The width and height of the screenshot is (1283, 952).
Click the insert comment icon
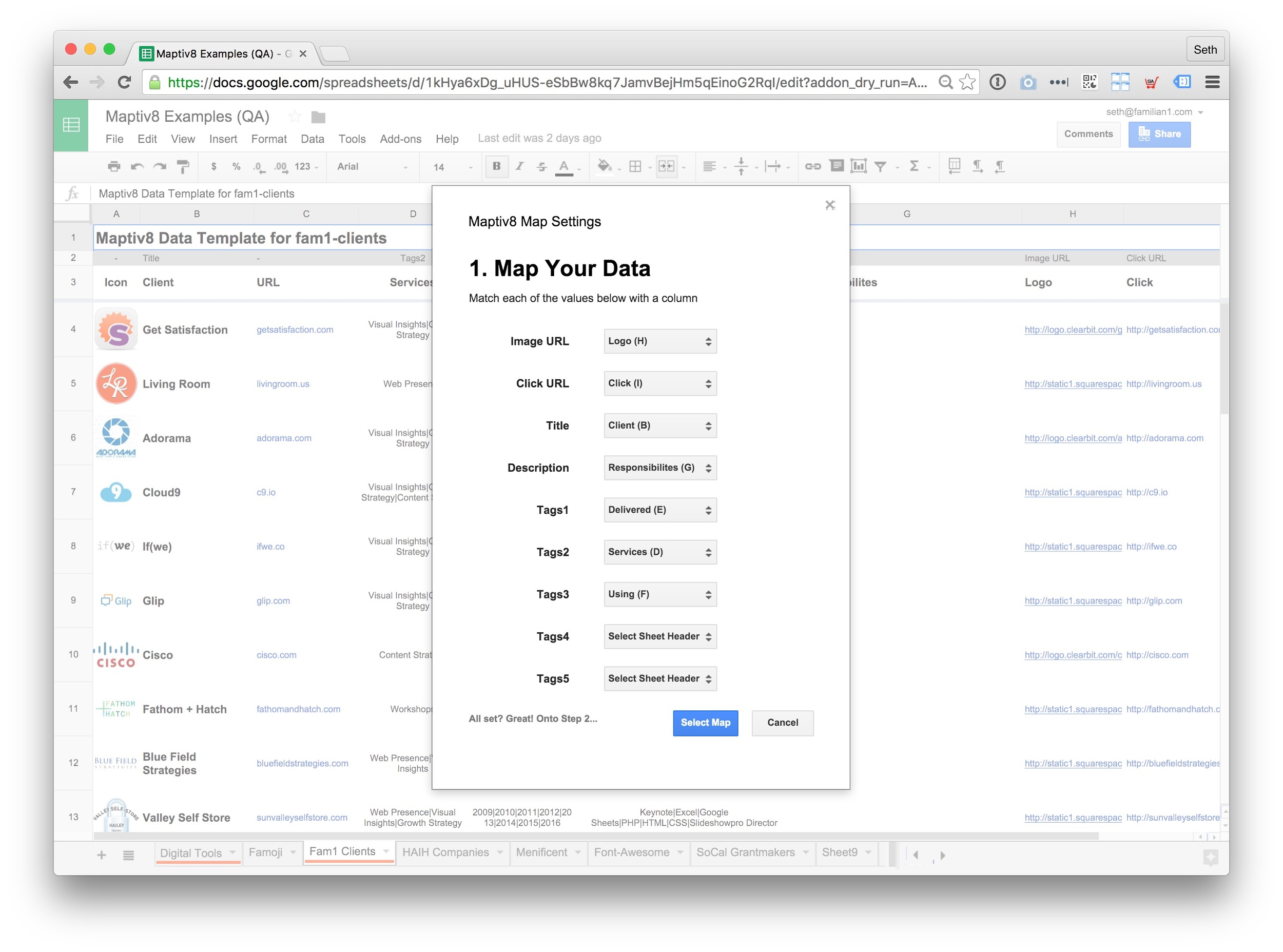[836, 166]
